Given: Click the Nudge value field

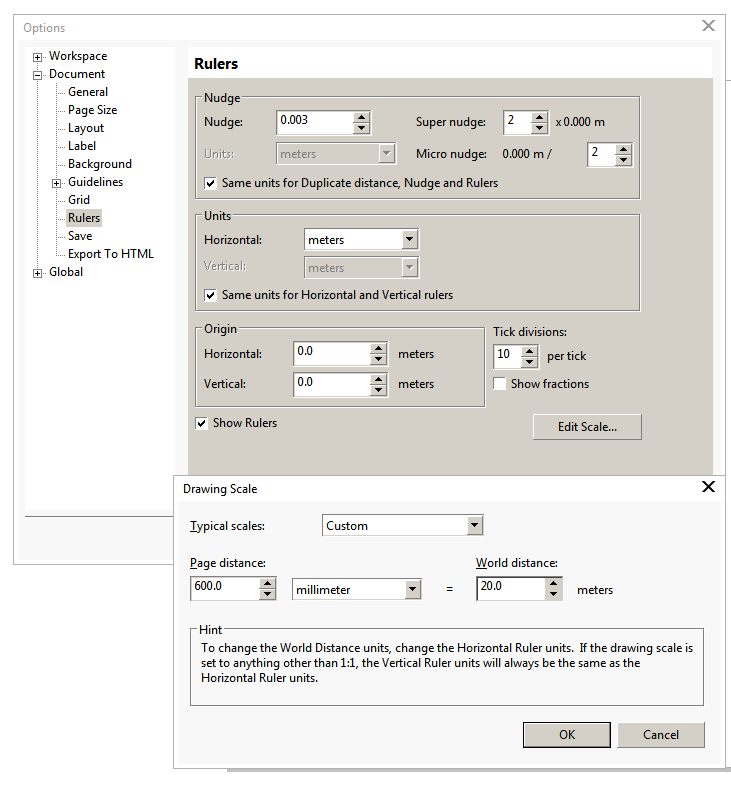Looking at the screenshot, I should tap(315, 123).
